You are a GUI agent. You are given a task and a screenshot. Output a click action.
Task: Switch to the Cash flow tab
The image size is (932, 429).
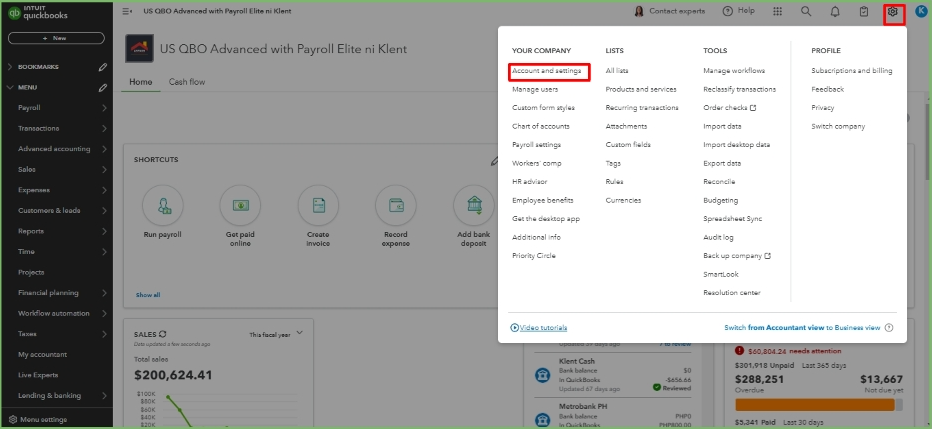tap(187, 82)
